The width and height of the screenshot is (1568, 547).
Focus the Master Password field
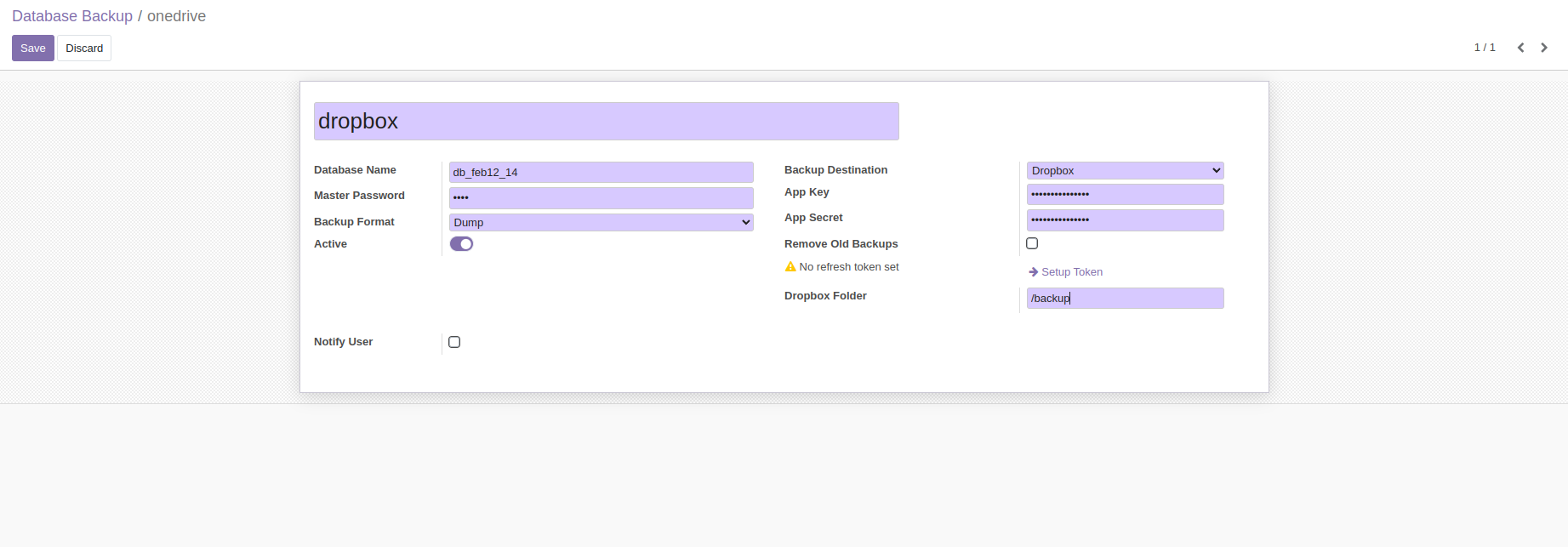(x=602, y=197)
